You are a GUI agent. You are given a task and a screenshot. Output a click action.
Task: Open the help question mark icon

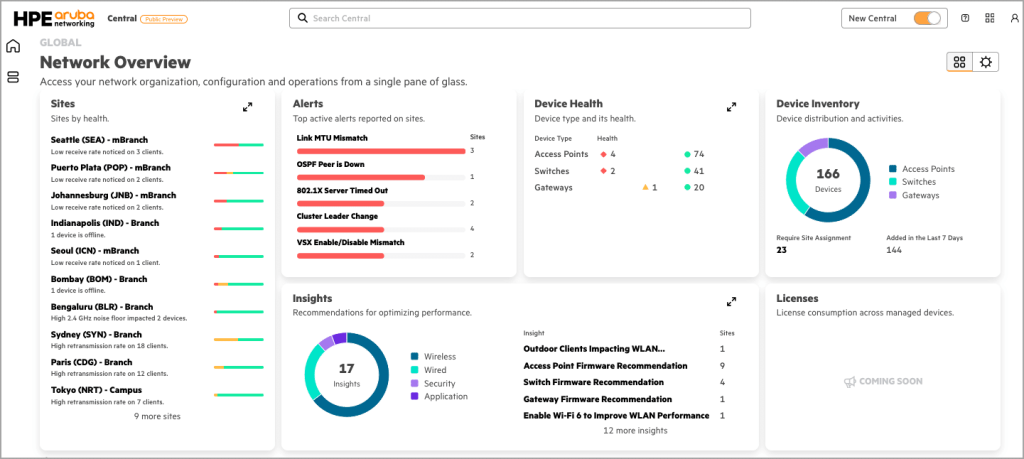coord(965,18)
